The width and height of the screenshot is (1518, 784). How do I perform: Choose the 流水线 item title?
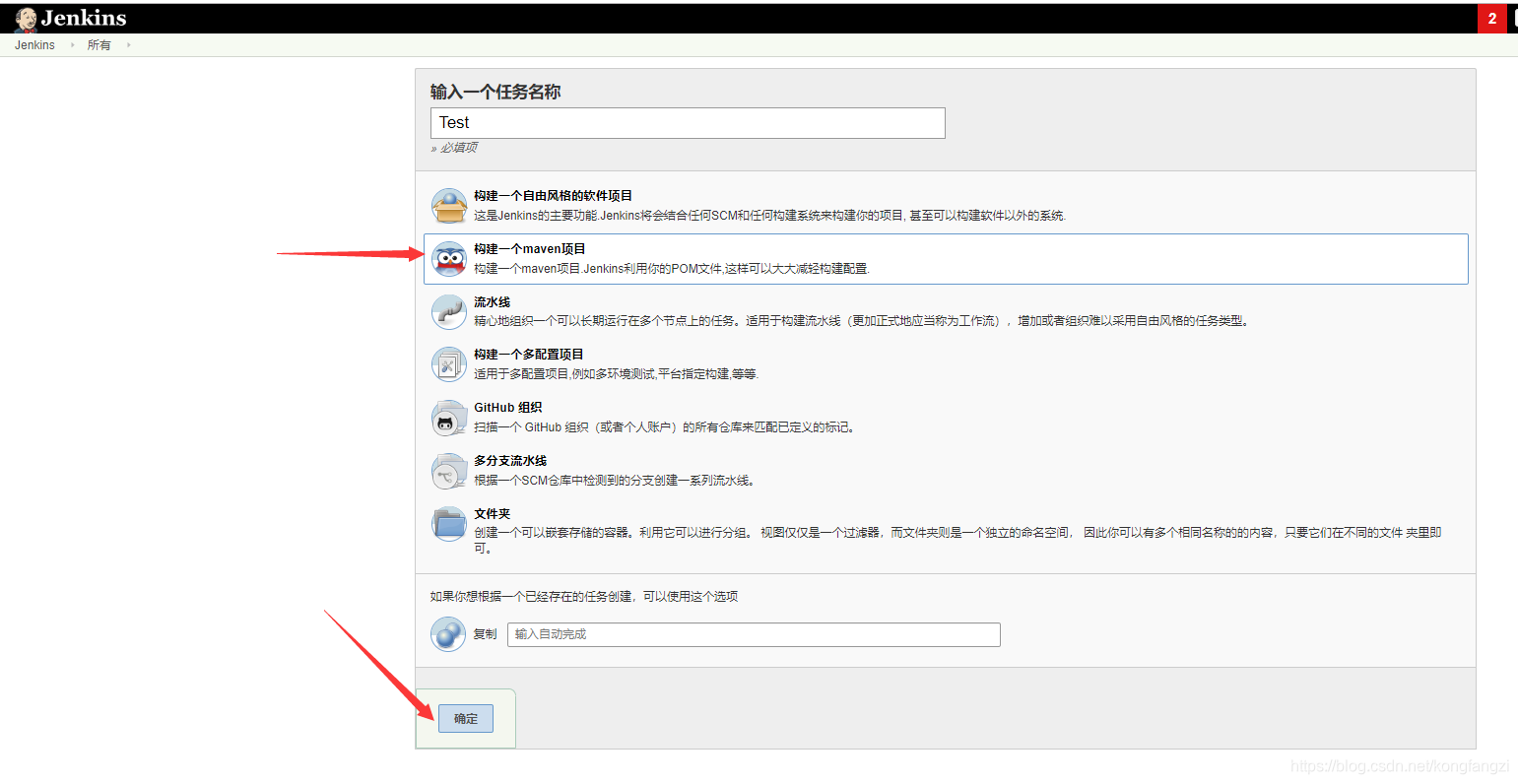[492, 302]
